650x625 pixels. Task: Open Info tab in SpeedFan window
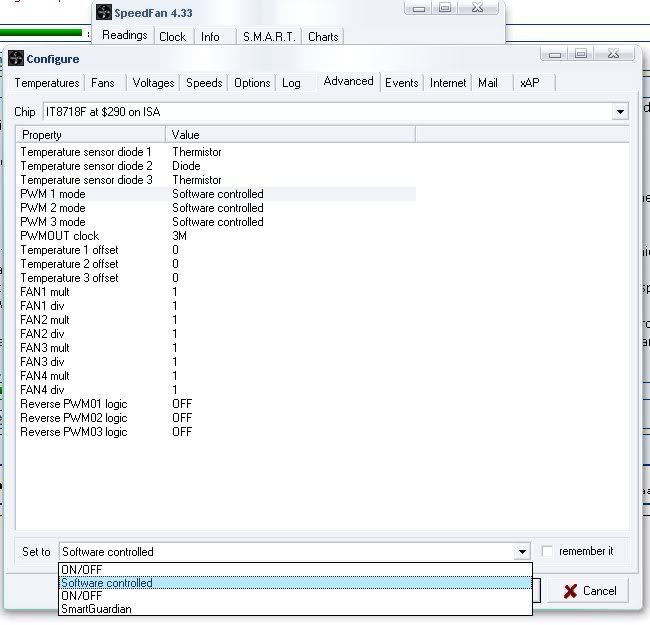(x=210, y=37)
